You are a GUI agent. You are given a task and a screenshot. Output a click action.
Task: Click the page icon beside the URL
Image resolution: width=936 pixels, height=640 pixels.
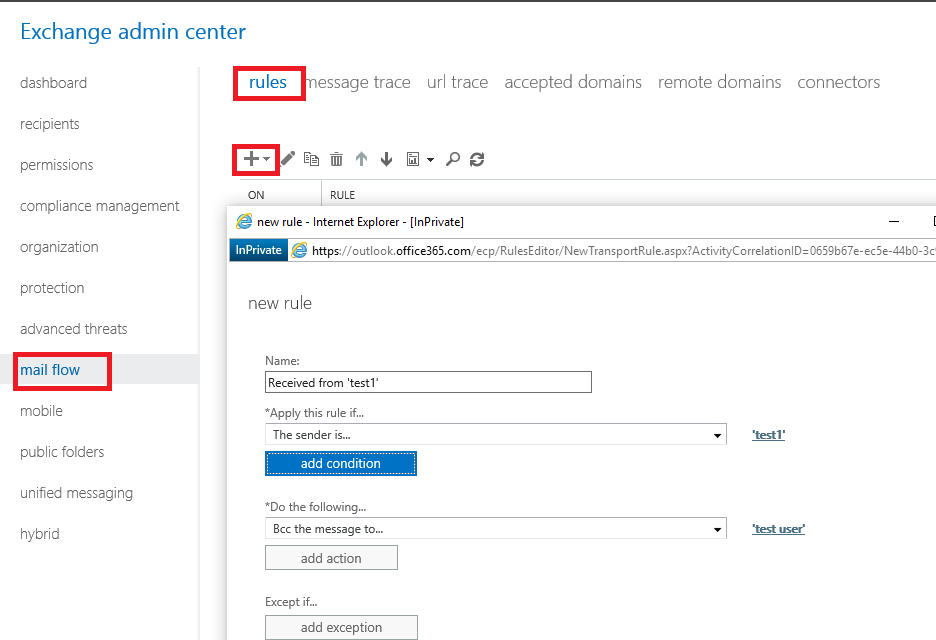(299, 250)
